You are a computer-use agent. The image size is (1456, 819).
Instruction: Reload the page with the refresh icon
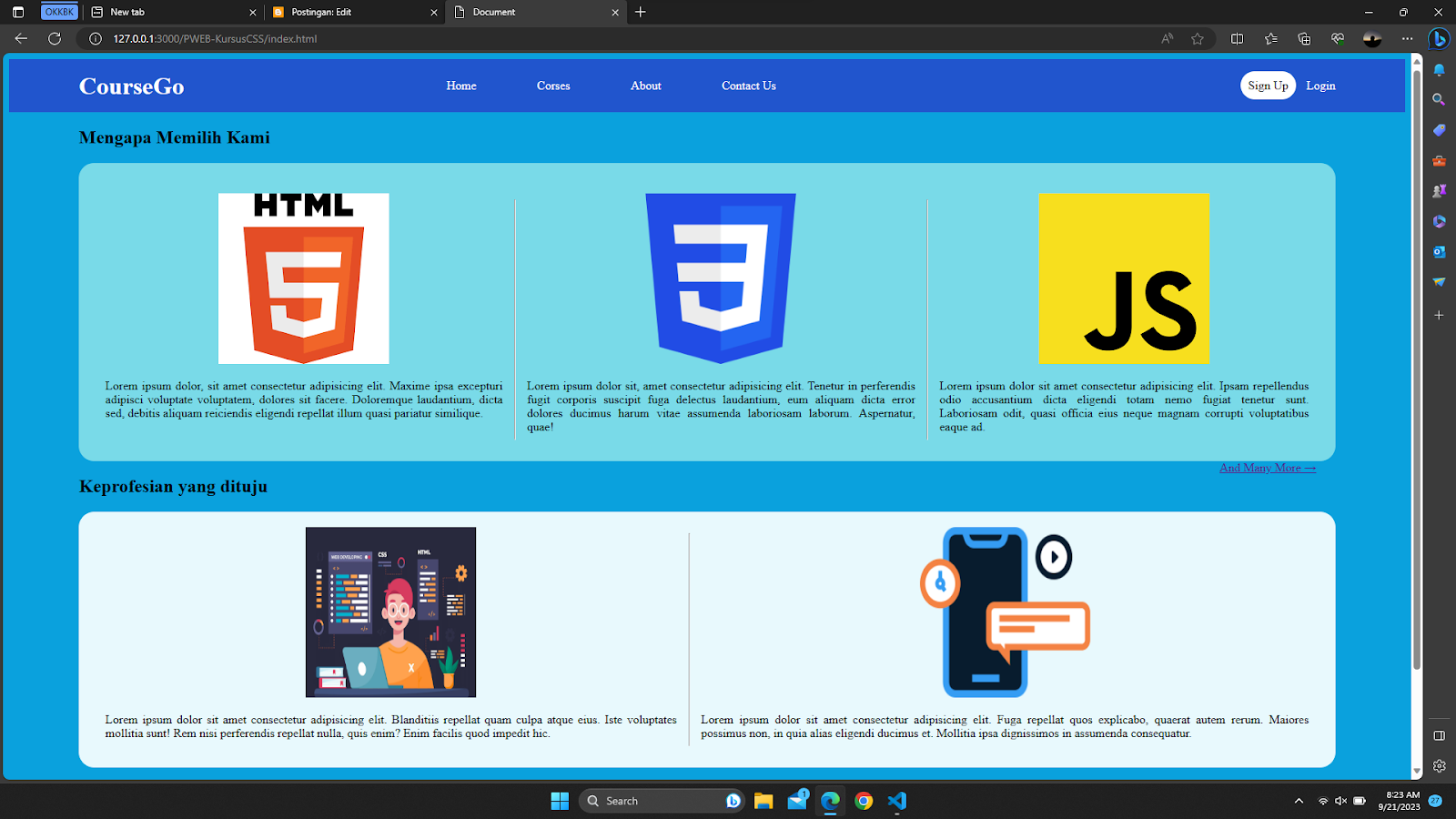click(x=55, y=38)
